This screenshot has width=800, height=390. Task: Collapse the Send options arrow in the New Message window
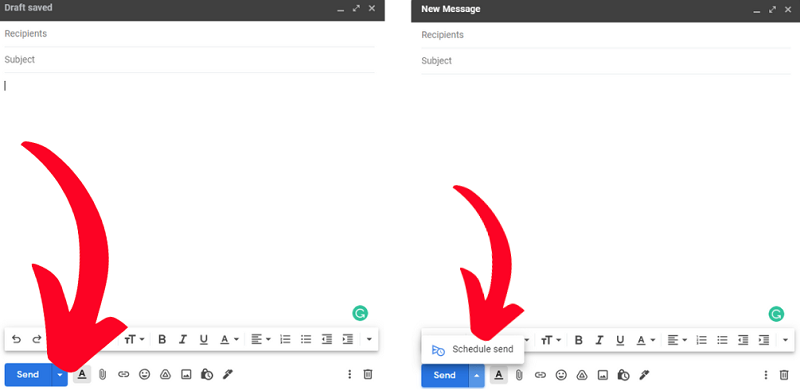click(x=476, y=376)
